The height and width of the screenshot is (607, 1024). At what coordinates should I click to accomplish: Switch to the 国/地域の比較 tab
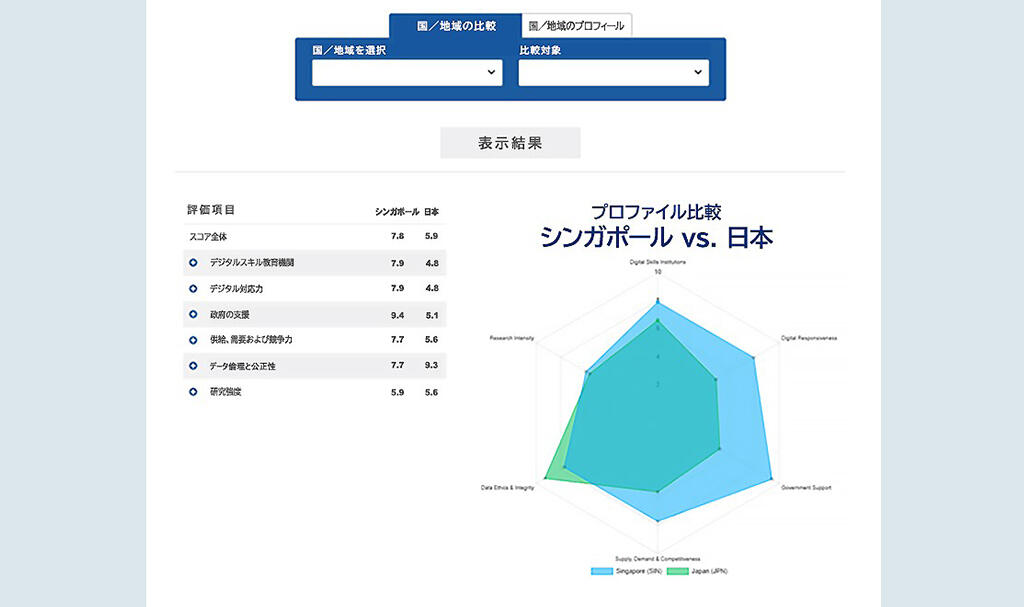[x=456, y=26]
